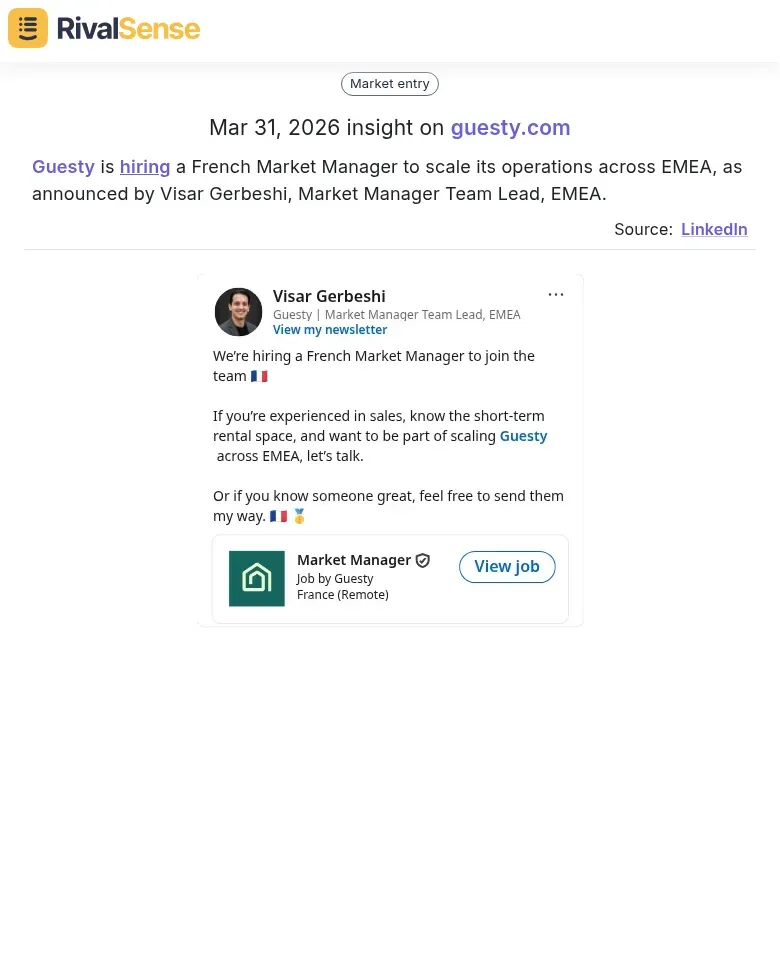
Task: Click the Market Manager job title
Action: coord(354,560)
